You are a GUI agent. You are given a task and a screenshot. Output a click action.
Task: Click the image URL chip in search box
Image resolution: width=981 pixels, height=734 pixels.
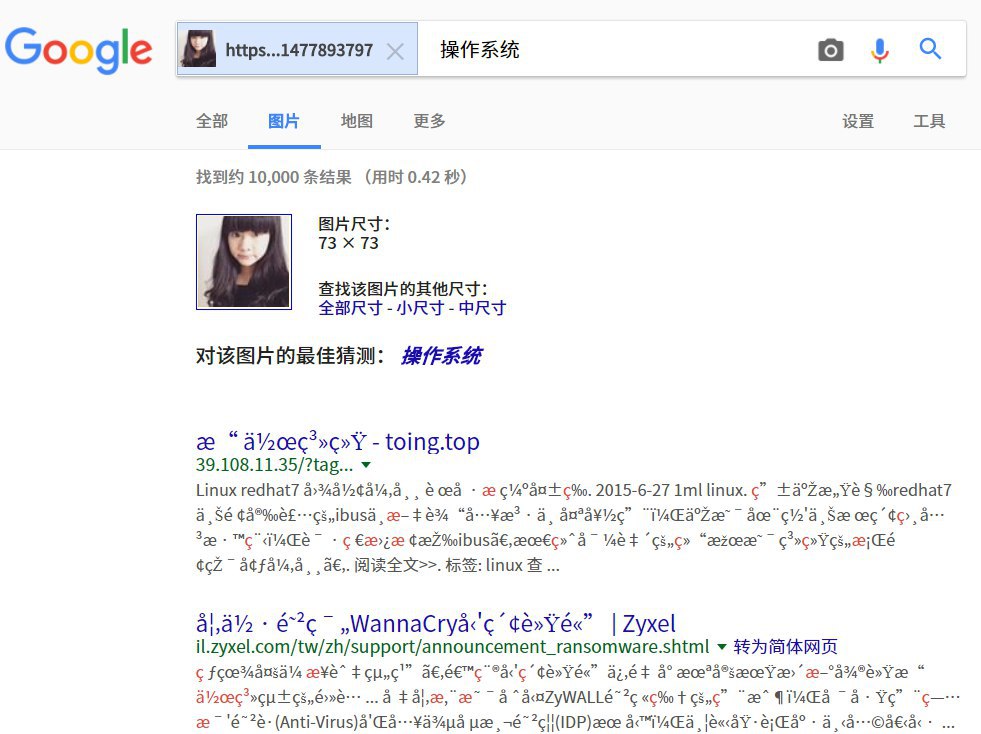[x=297, y=49]
